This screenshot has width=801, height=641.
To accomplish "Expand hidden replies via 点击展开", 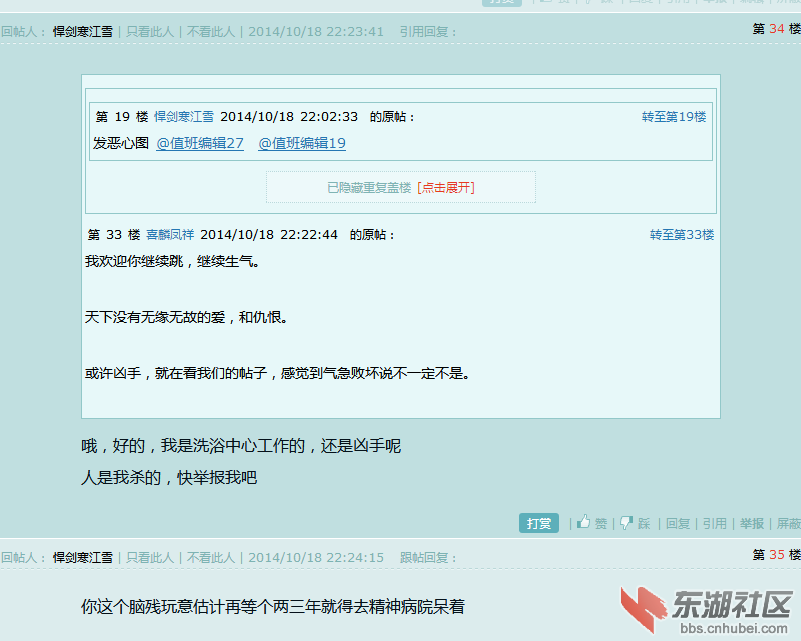I will coord(446,187).
